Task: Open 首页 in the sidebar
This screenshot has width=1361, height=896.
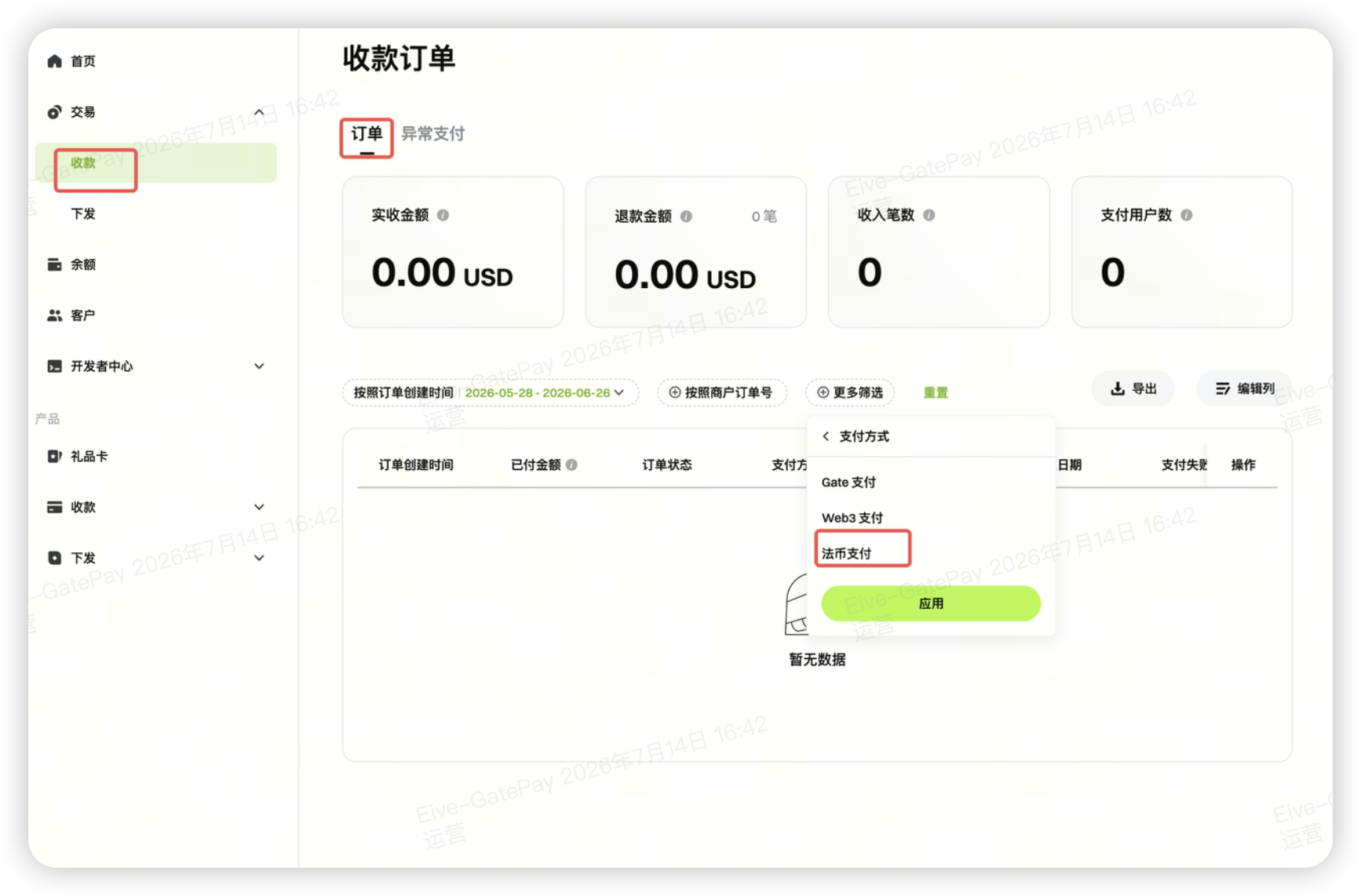Action: point(83,61)
